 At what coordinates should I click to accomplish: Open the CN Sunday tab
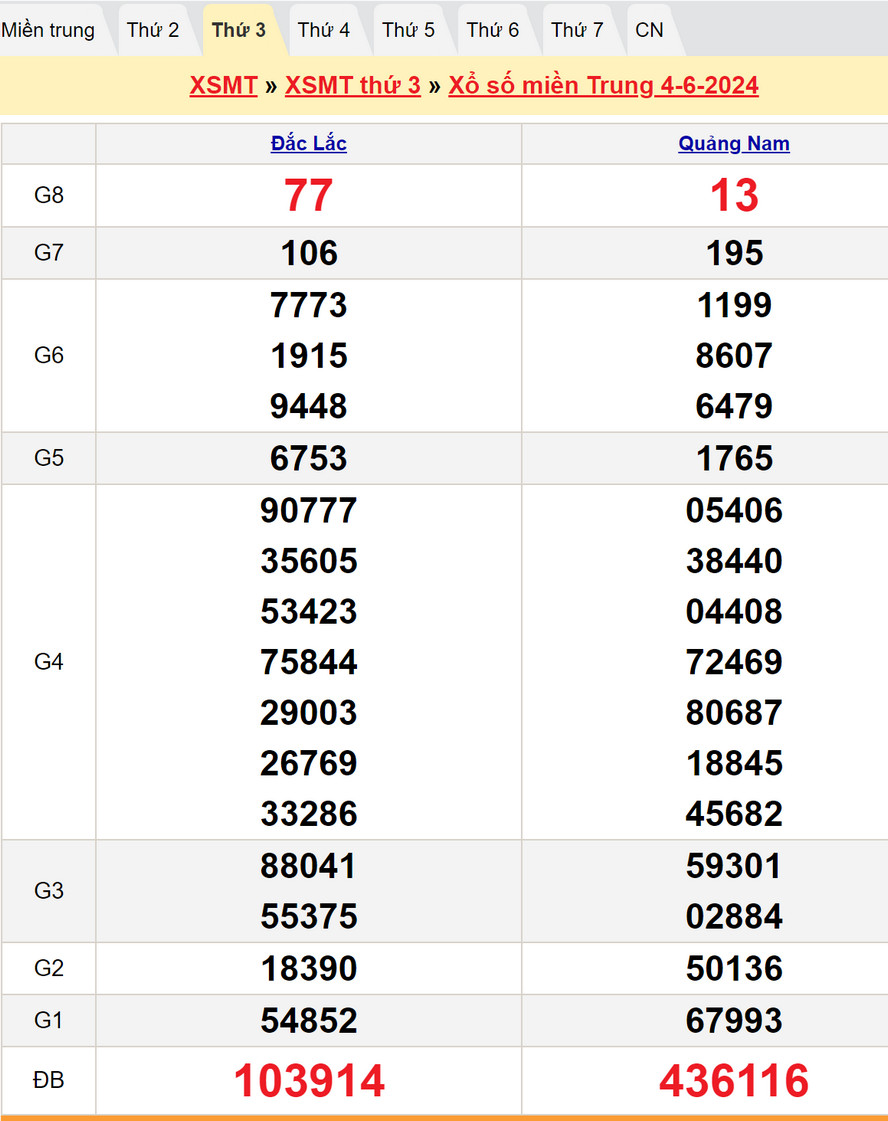point(649,30)
